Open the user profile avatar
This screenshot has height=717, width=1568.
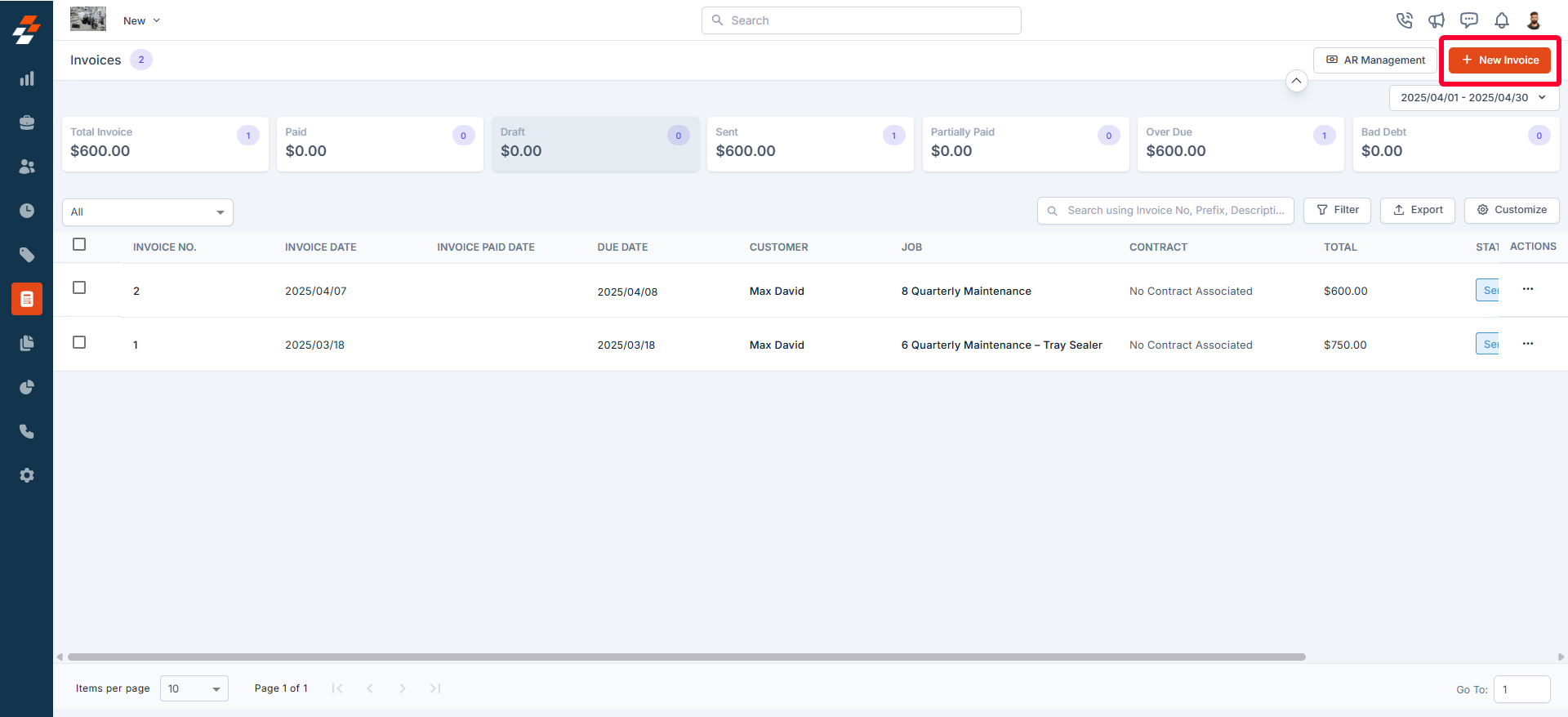click(1534, 20)
